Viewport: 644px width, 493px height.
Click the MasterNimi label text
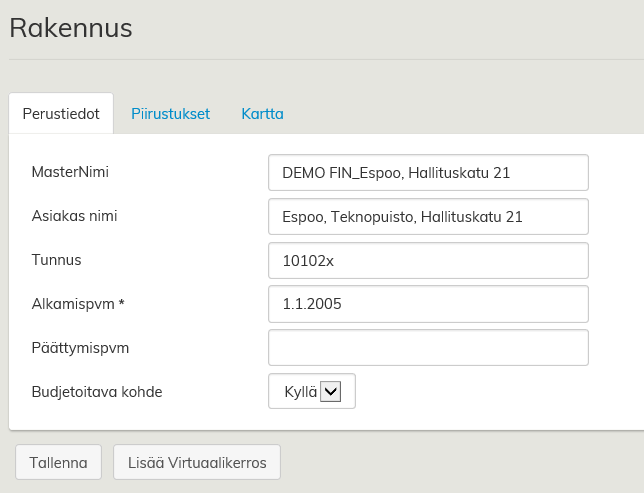point(70,172)
